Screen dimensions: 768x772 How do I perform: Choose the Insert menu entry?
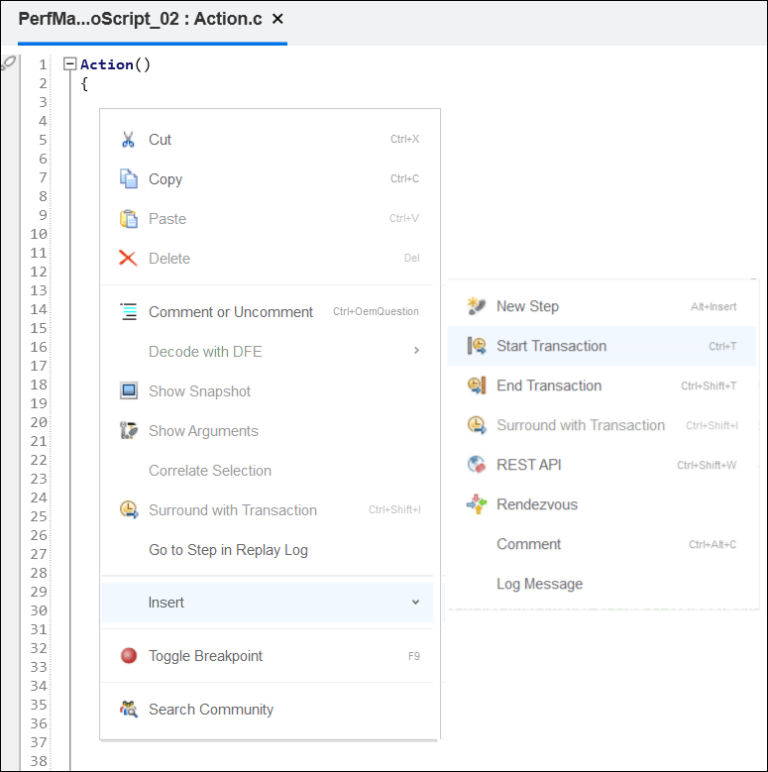[x=166, y=602]
